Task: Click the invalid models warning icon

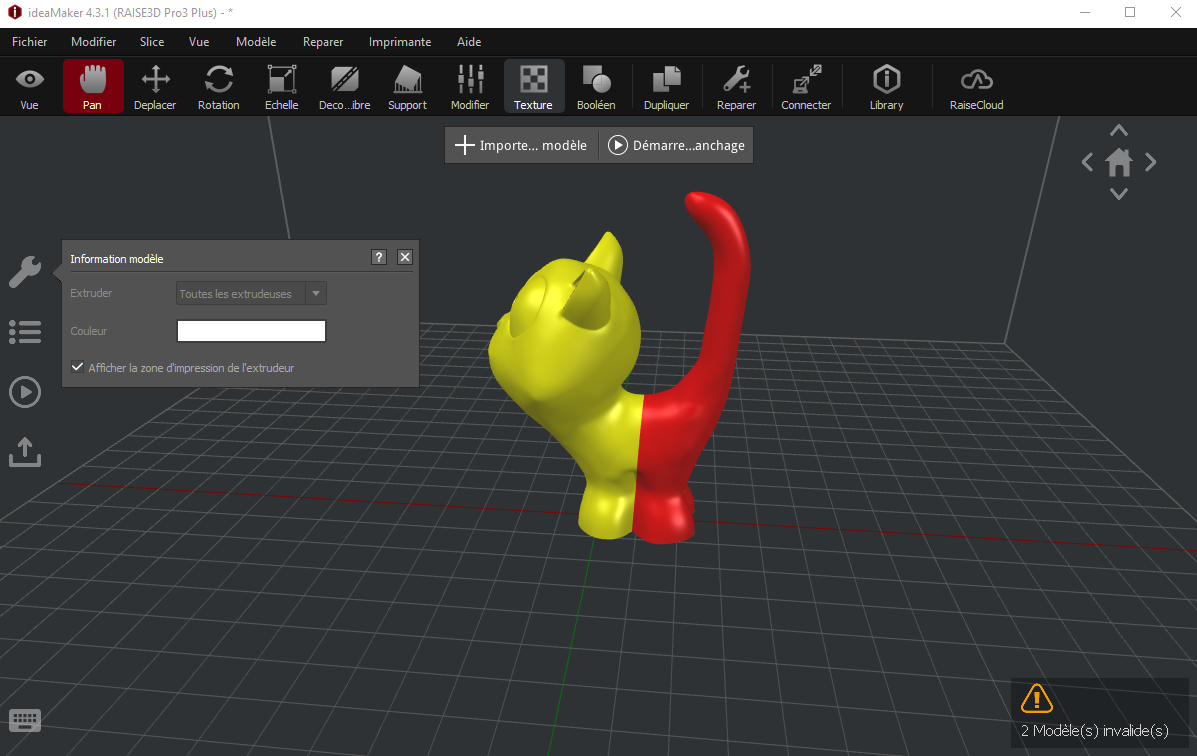Action: pyautogui.click(x=1037, y=698)
